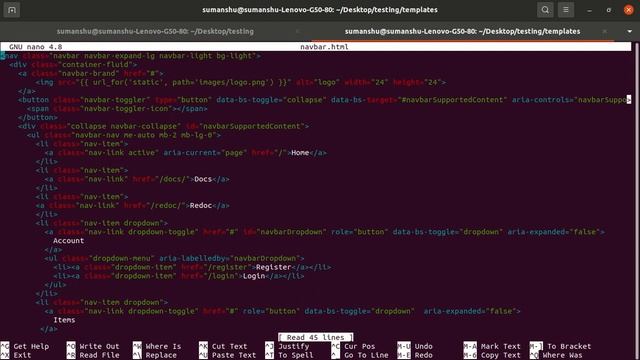Place cursor on 'Home' link text
The image size is (640, 360).
300,153
